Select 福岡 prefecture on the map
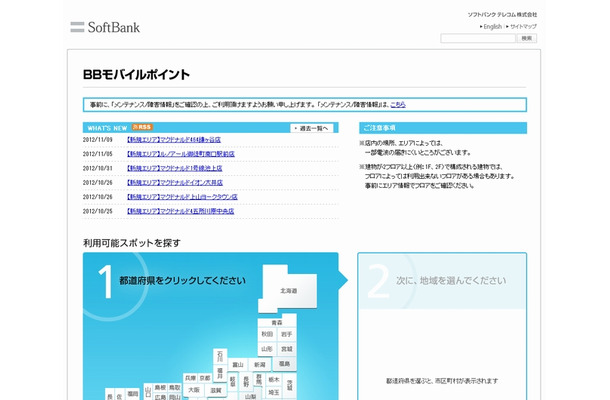This screenshot has height=400, width=610. [132, 394]
